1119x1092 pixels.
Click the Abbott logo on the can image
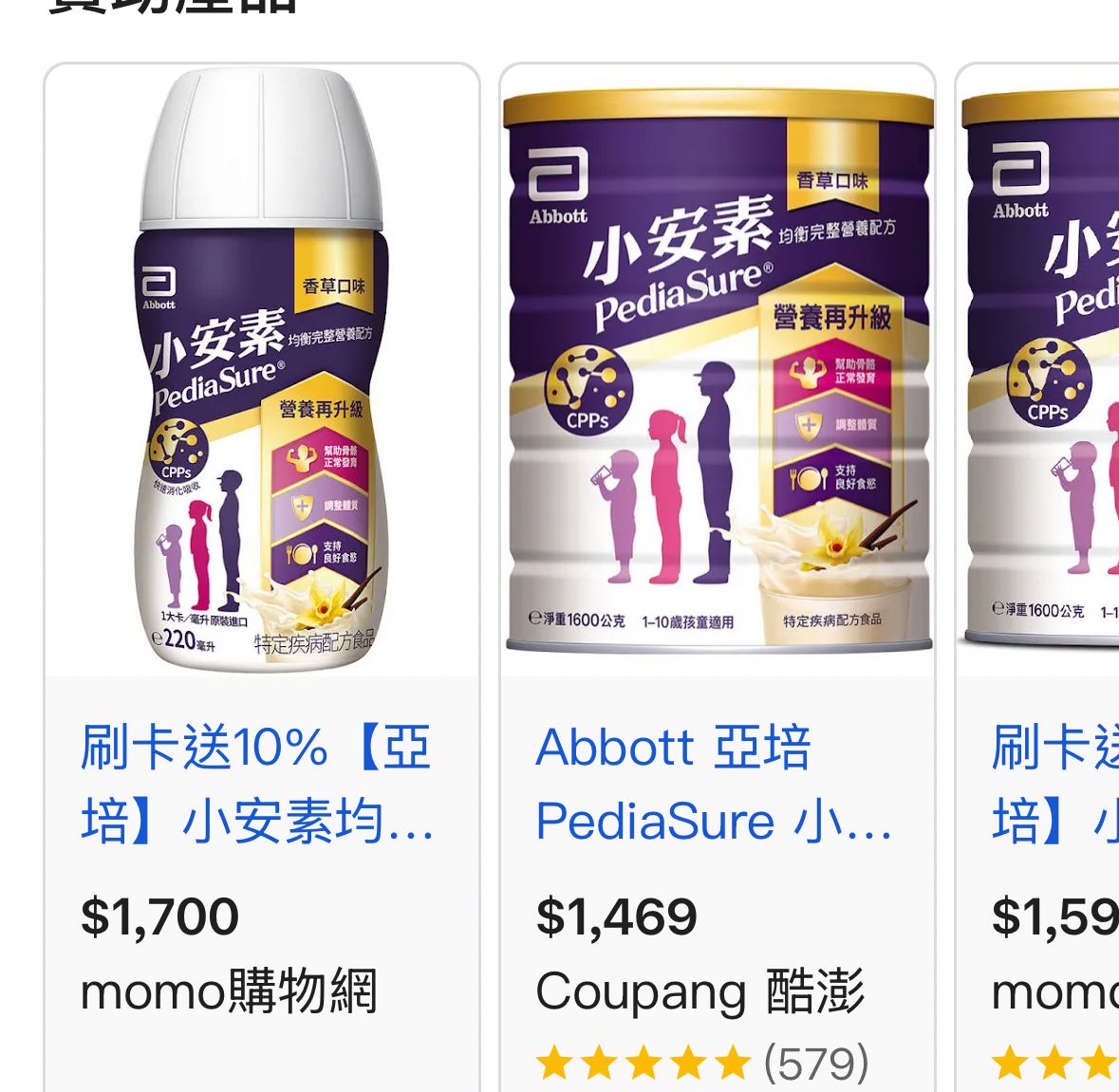tap(558, 185)
